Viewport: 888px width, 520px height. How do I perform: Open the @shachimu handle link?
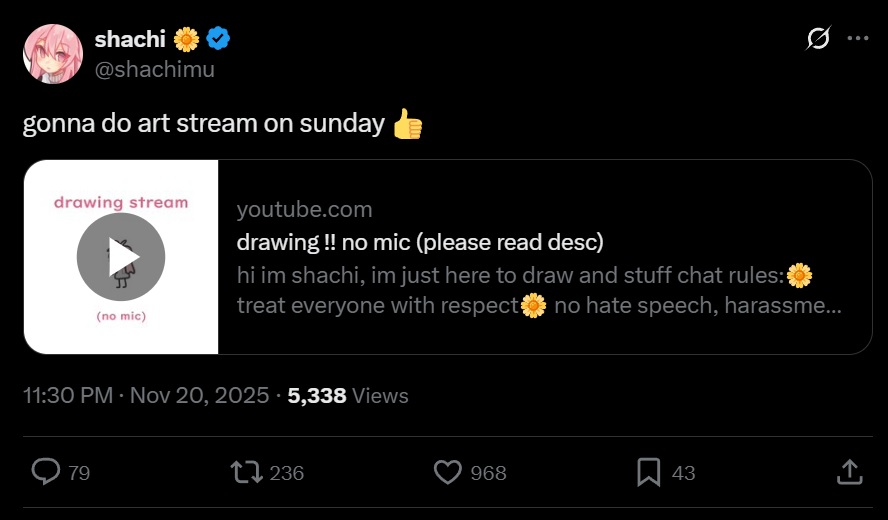(154, 69)
